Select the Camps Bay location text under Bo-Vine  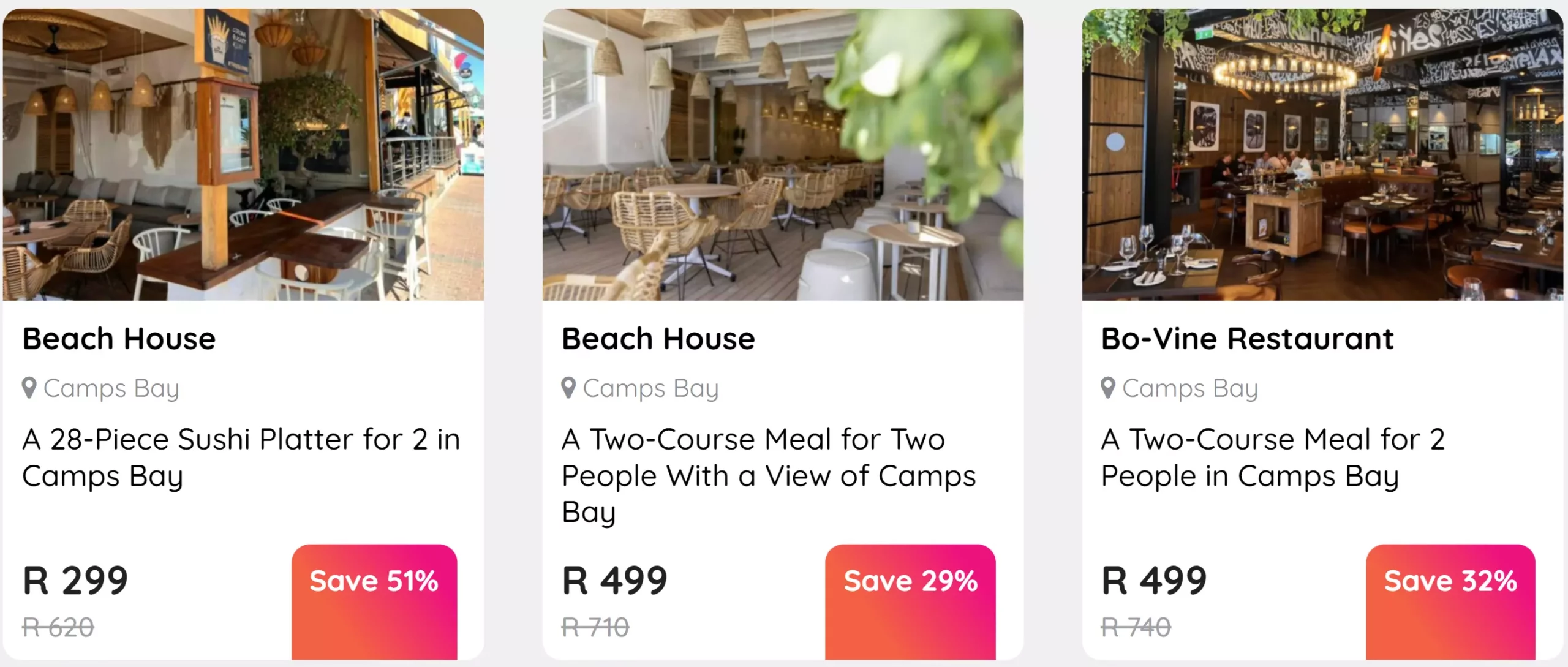(x=1189, y=387)
